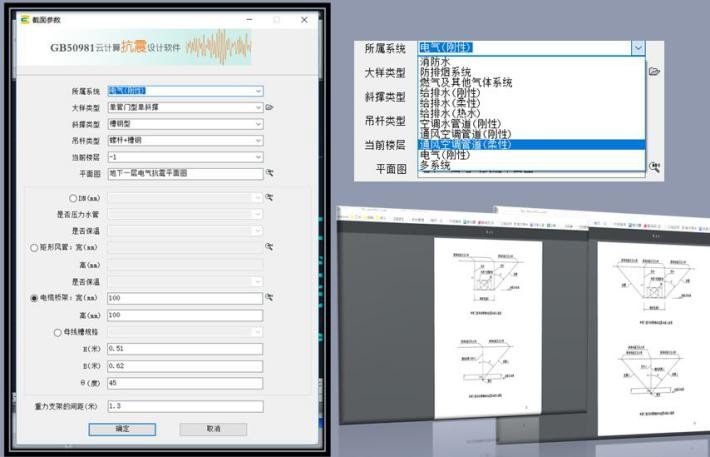Select the 矩形风管 radio button
Screen dimensions: 710x457
coord(34,248)
